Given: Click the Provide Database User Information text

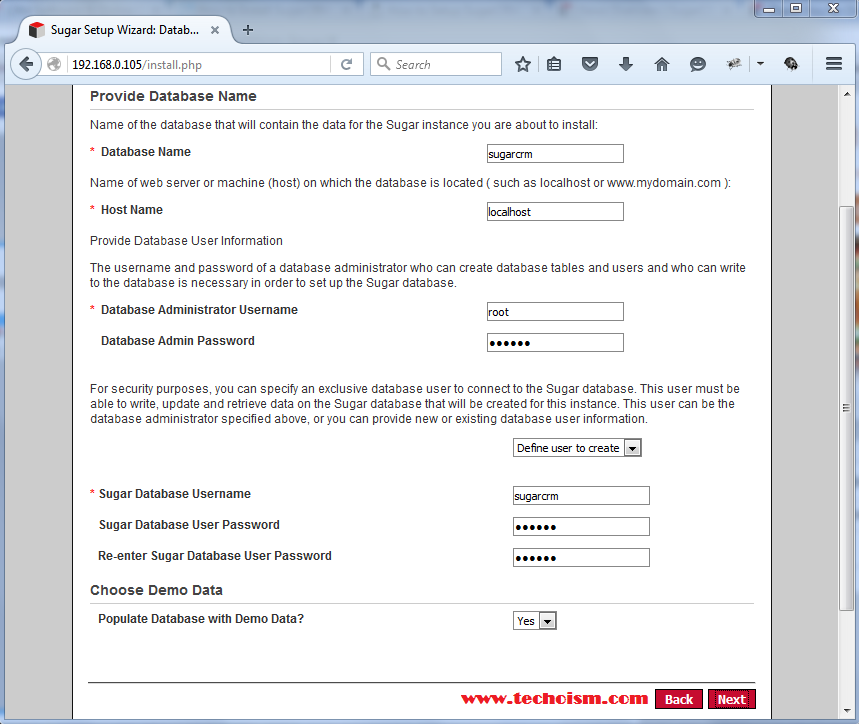Looking at the screenshot, I should click(186, 241).
